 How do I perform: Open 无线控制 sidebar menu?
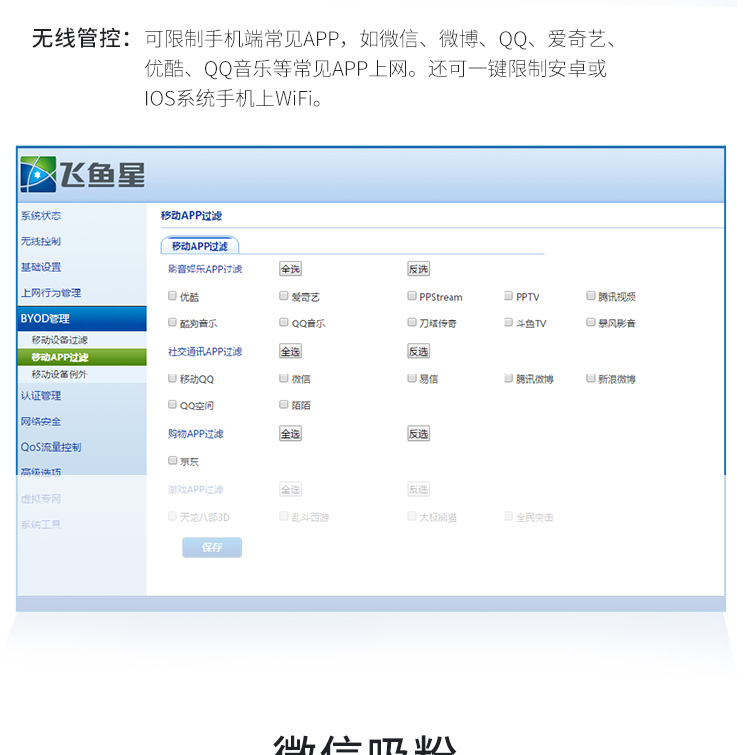pyautogui.click(x=40, y=241)
